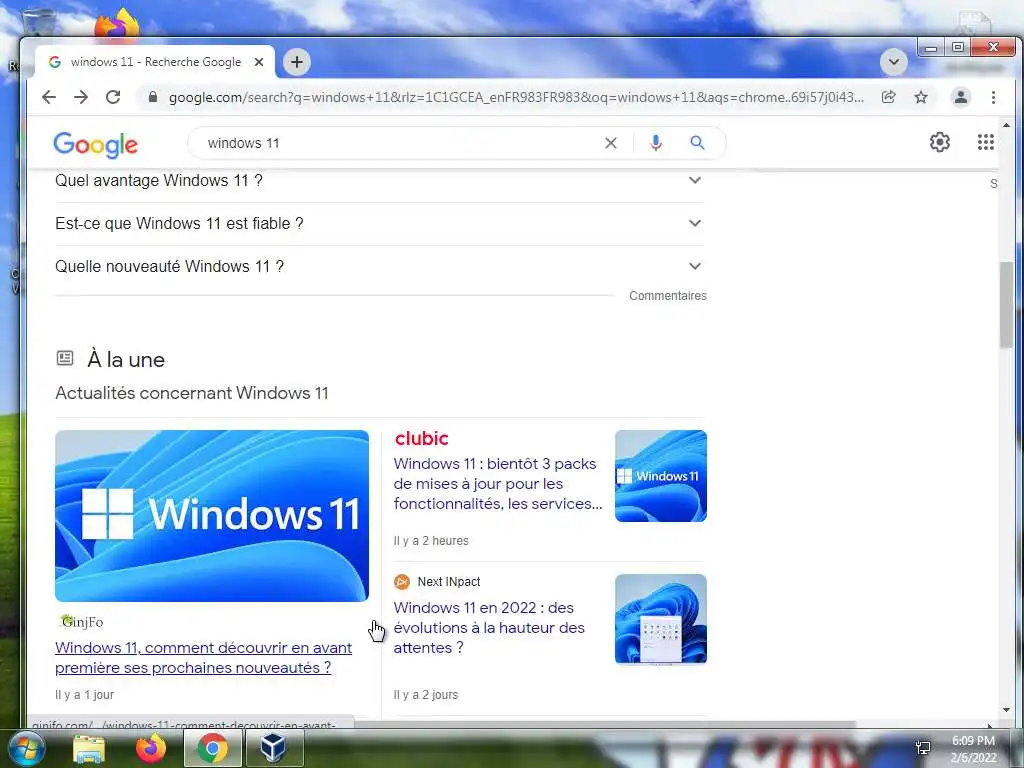
Task: Expand 'Quelle nouveauté Windows 11 ?' question
Action: [x=380, y=266]
